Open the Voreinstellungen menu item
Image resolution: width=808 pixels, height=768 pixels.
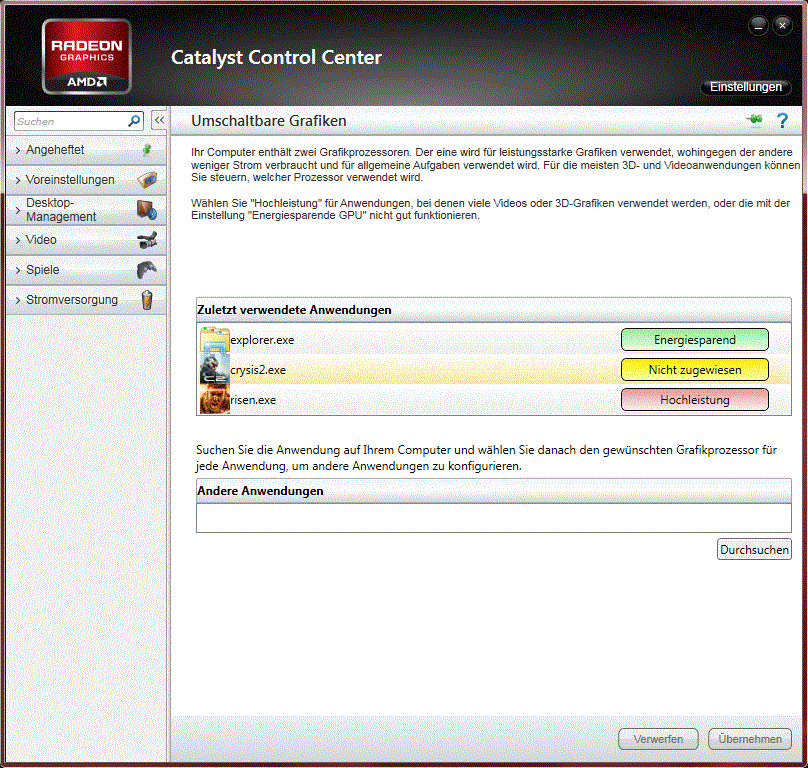pos(86,180)
